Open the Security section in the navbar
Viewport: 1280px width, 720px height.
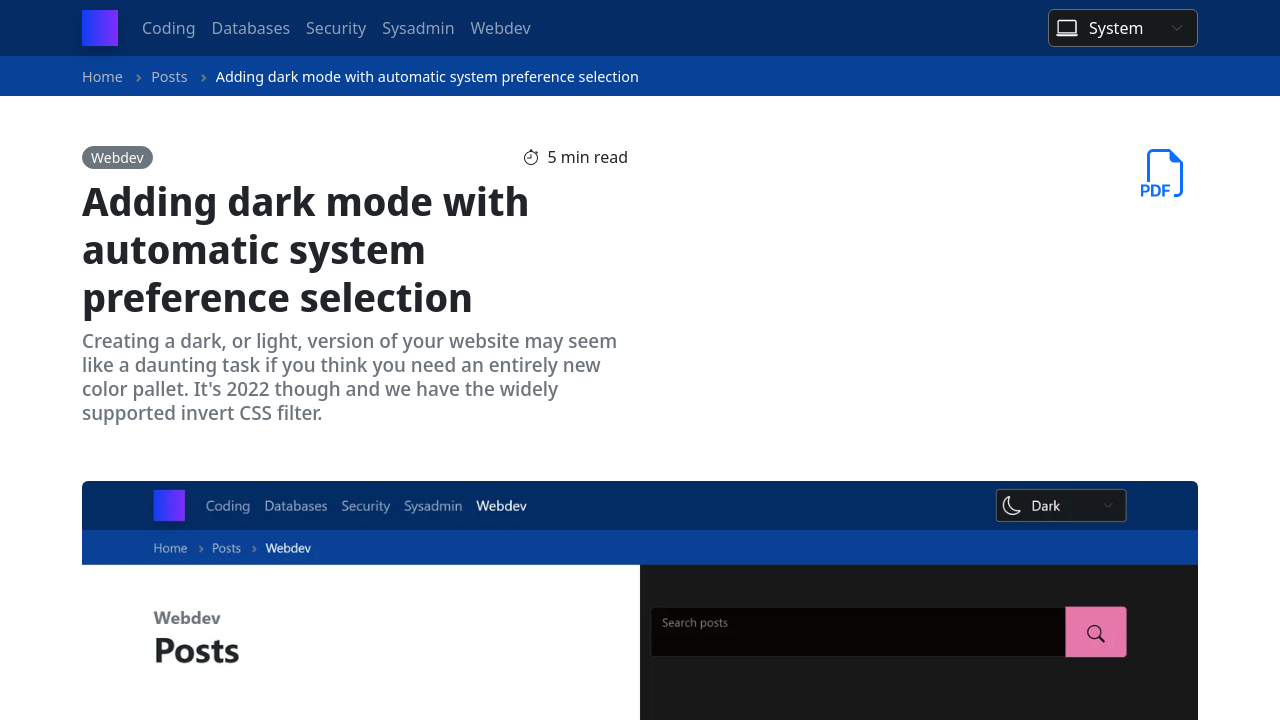pos(336,28)
